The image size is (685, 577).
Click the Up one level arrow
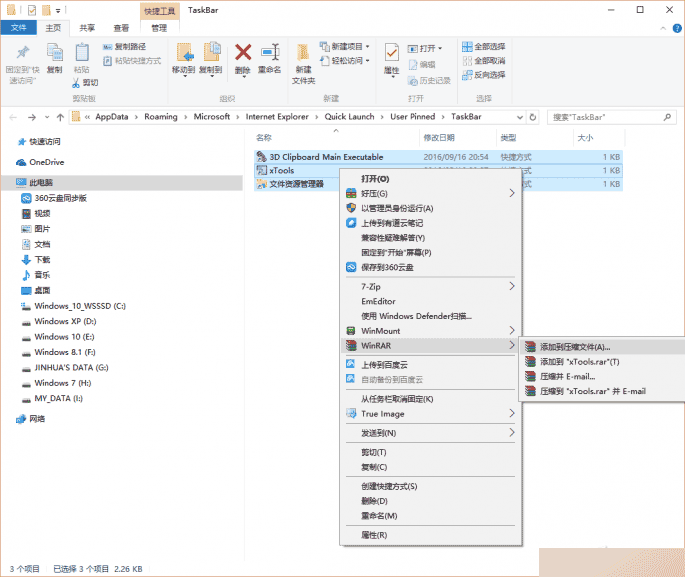pyautogui.click(x=60, y=117)
